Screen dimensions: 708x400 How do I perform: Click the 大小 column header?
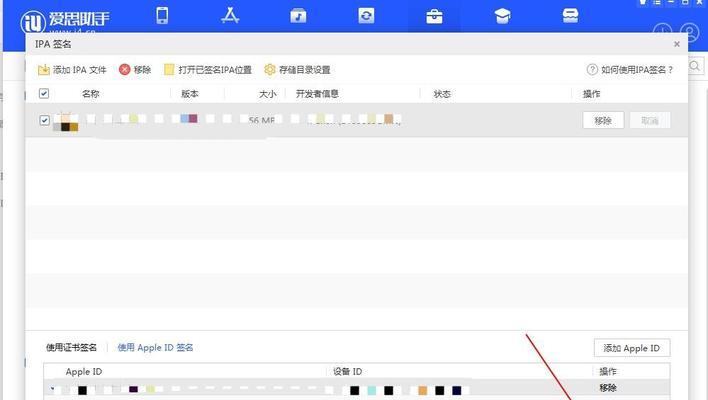(x=267, y=94)
